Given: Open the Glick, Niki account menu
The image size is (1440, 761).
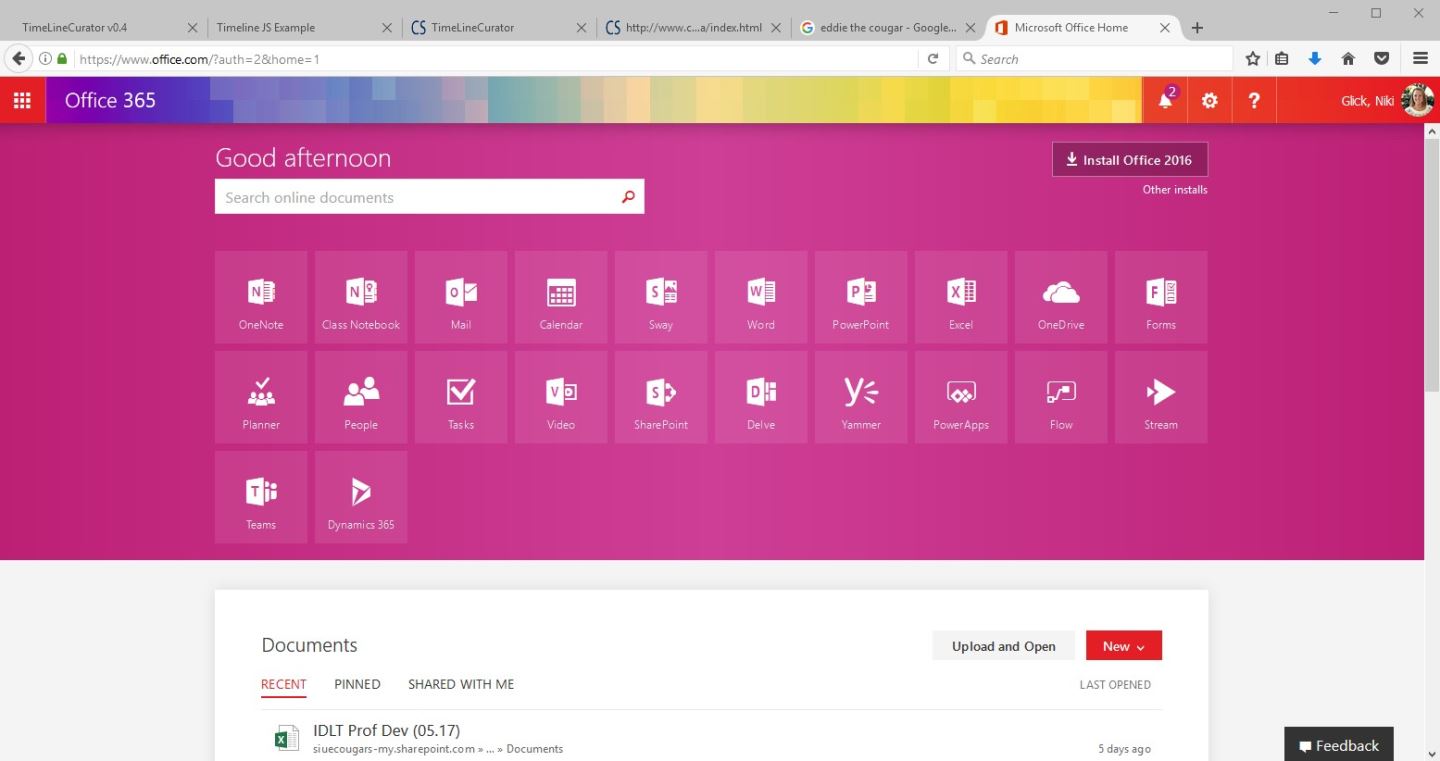Looking at the screenshot, I should (x=1386, y=100).
